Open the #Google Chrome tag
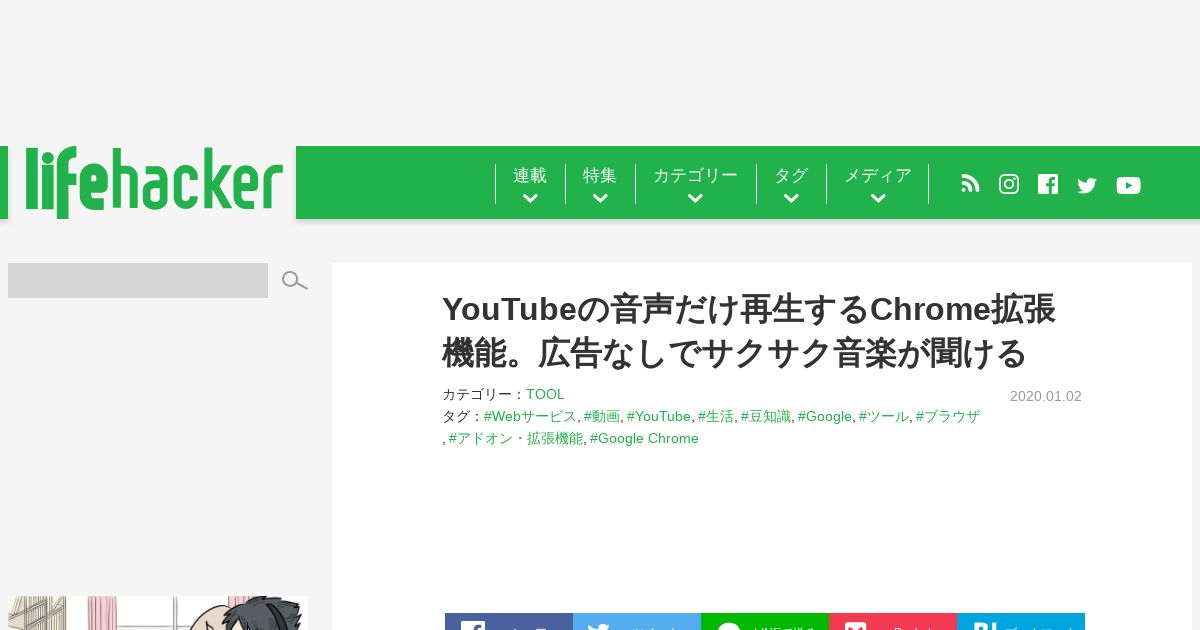This screenshot has height=630, width=1200. (644, 439)
